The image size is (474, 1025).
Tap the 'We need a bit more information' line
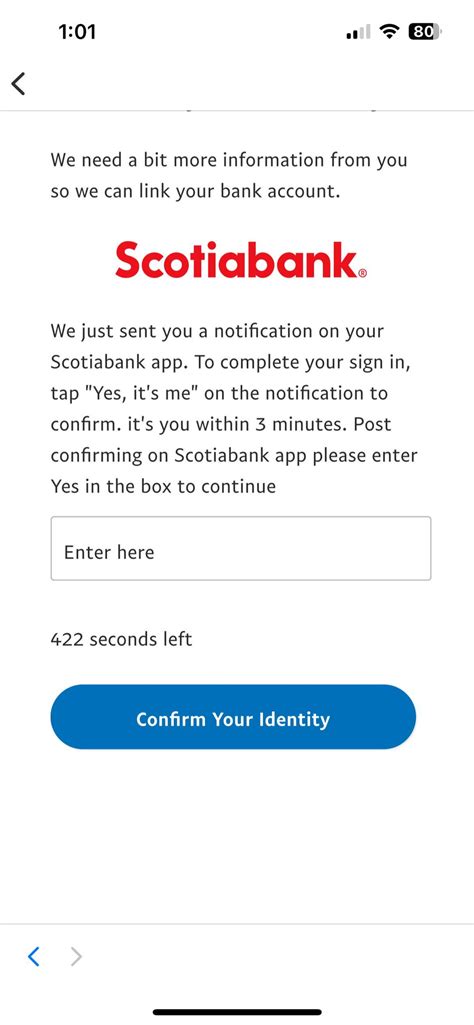(x=229, y=160)
